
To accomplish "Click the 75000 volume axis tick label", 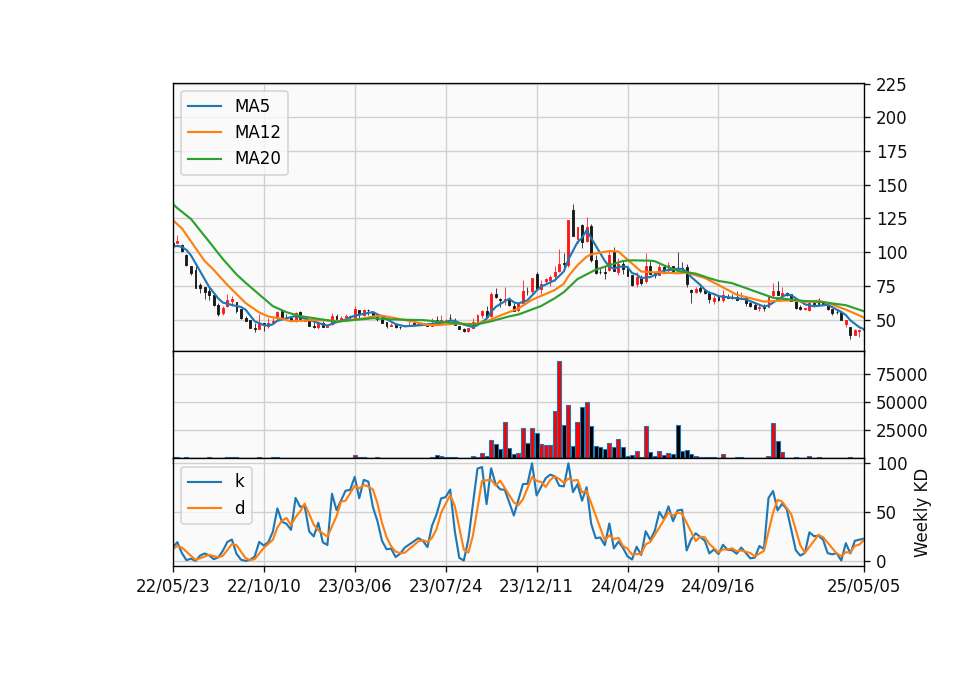I will 901,375.
